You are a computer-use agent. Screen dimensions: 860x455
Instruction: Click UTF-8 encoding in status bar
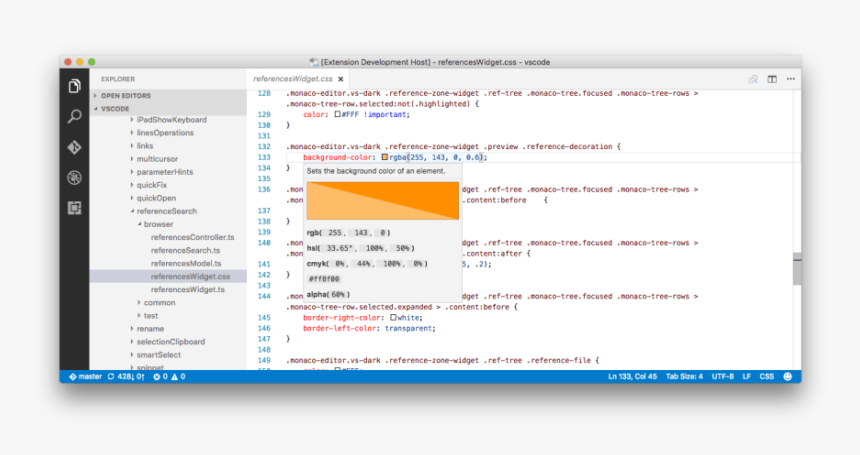coord(722,377)
